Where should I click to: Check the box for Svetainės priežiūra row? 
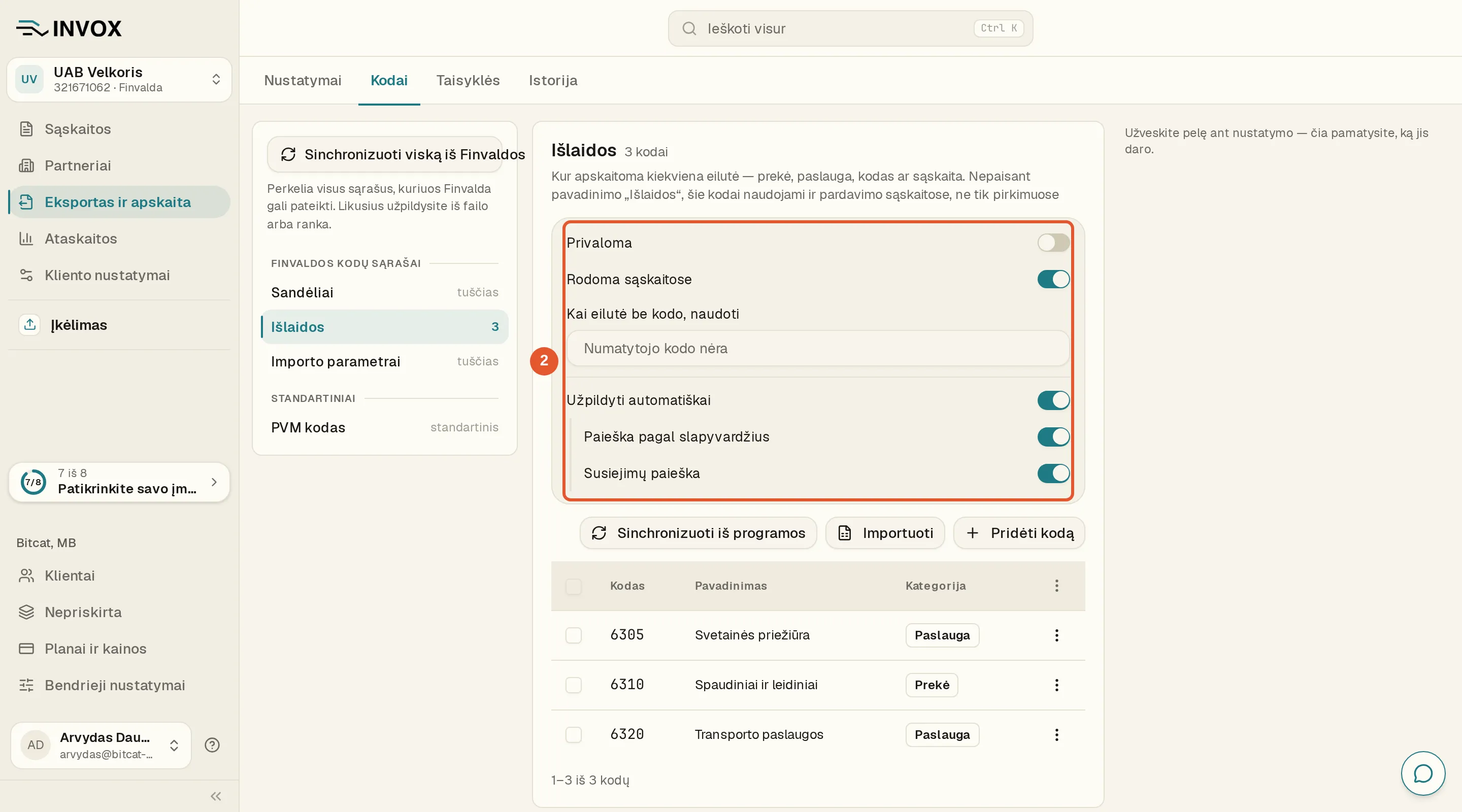573,635
